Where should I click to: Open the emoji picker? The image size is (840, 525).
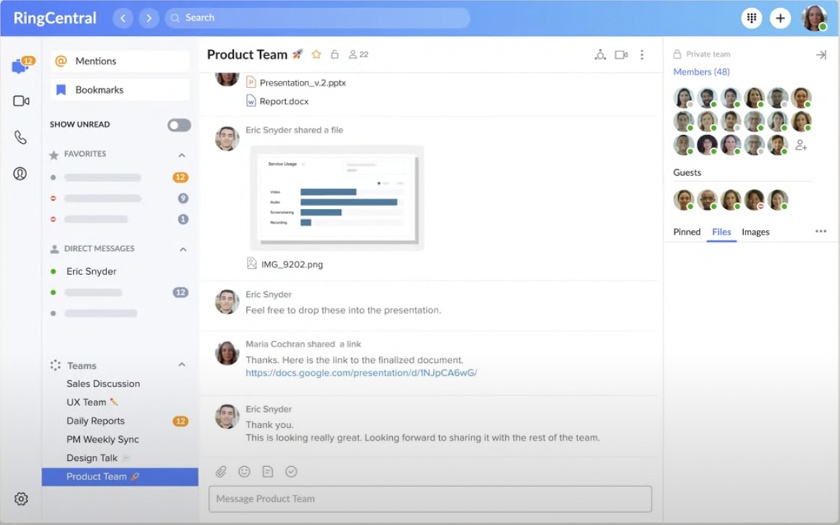click(x=244, y=471)
